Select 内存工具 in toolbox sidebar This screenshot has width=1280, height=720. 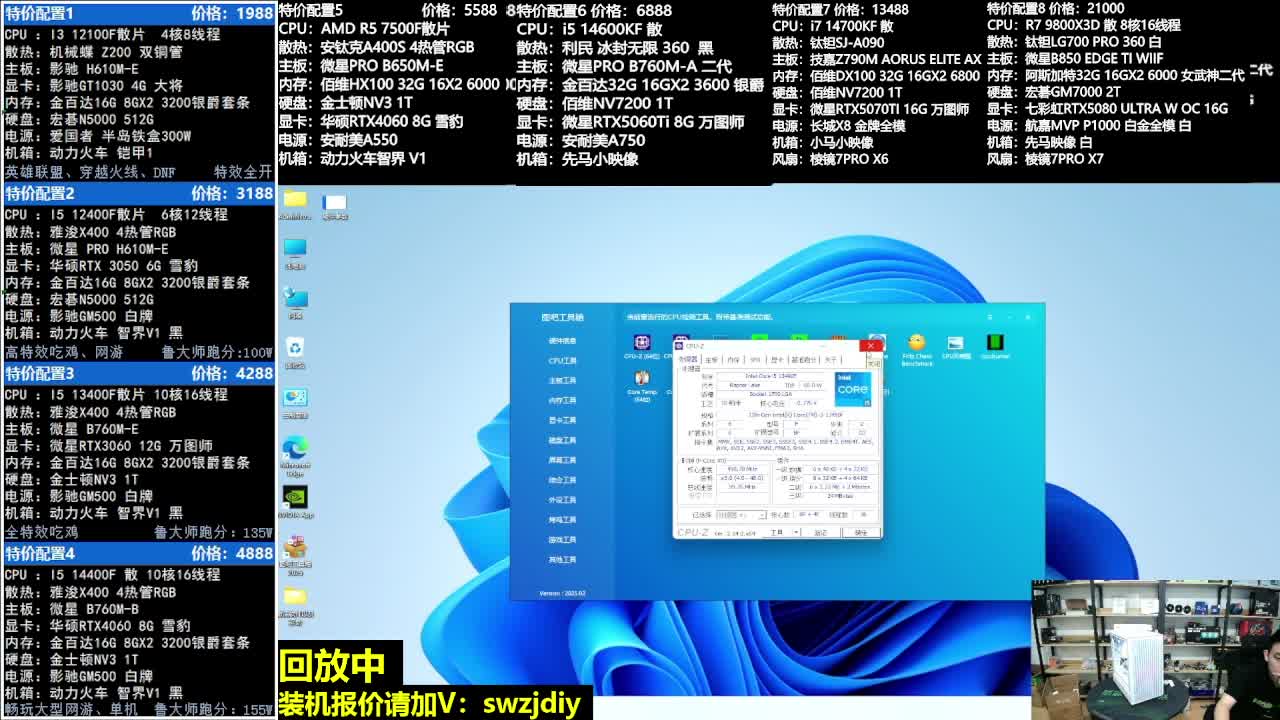pos(562,400)
